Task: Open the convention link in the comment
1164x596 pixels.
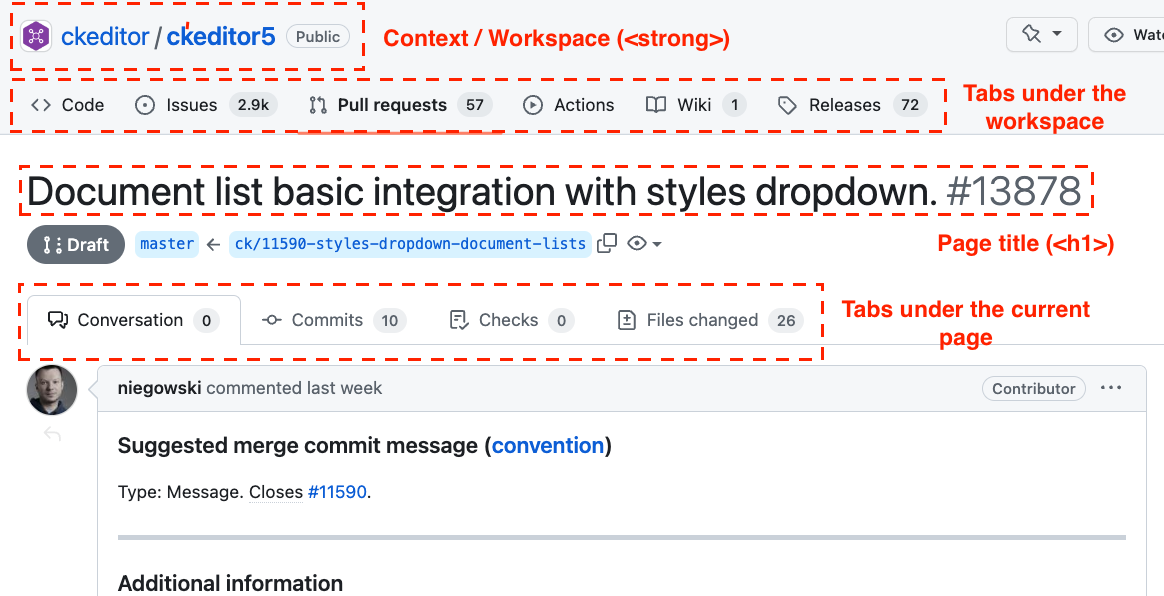Action: [x=547, y=446]
